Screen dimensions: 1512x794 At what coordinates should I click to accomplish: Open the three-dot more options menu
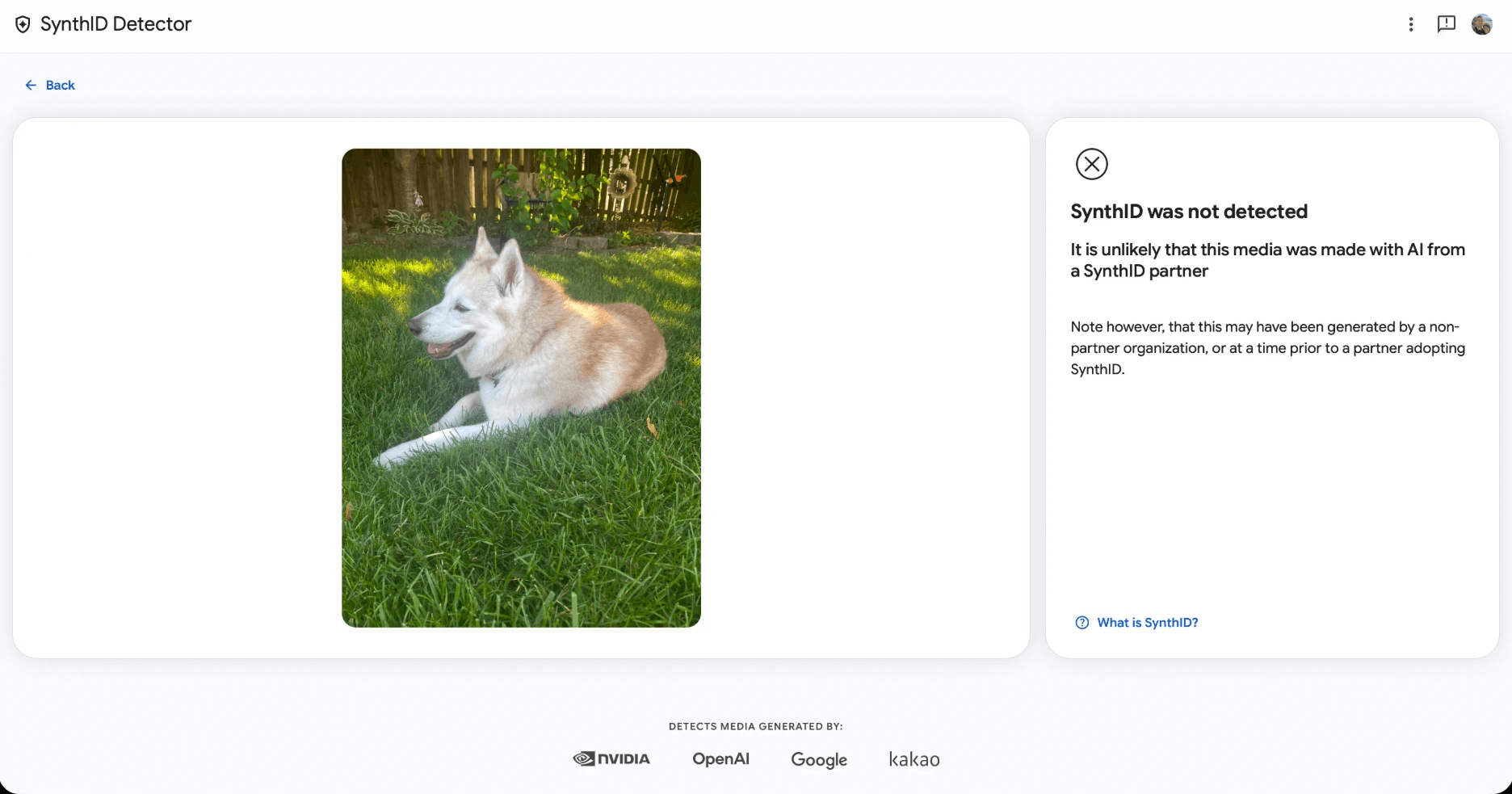tap(1411, 24)
